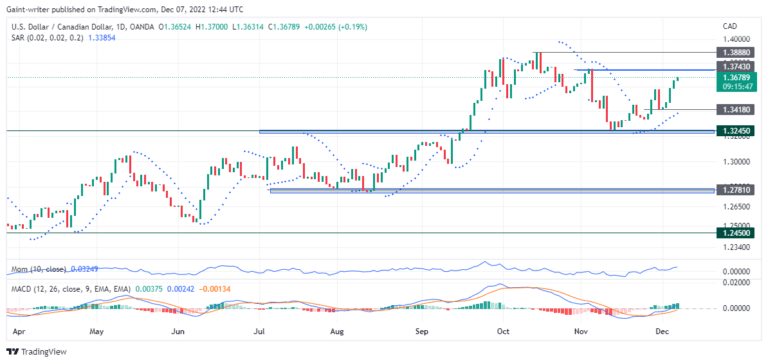This screenshot has width=768, height=363.
Task: Click the 09:15:47 bar countdown timer
Action: click(x=736, y=86)
